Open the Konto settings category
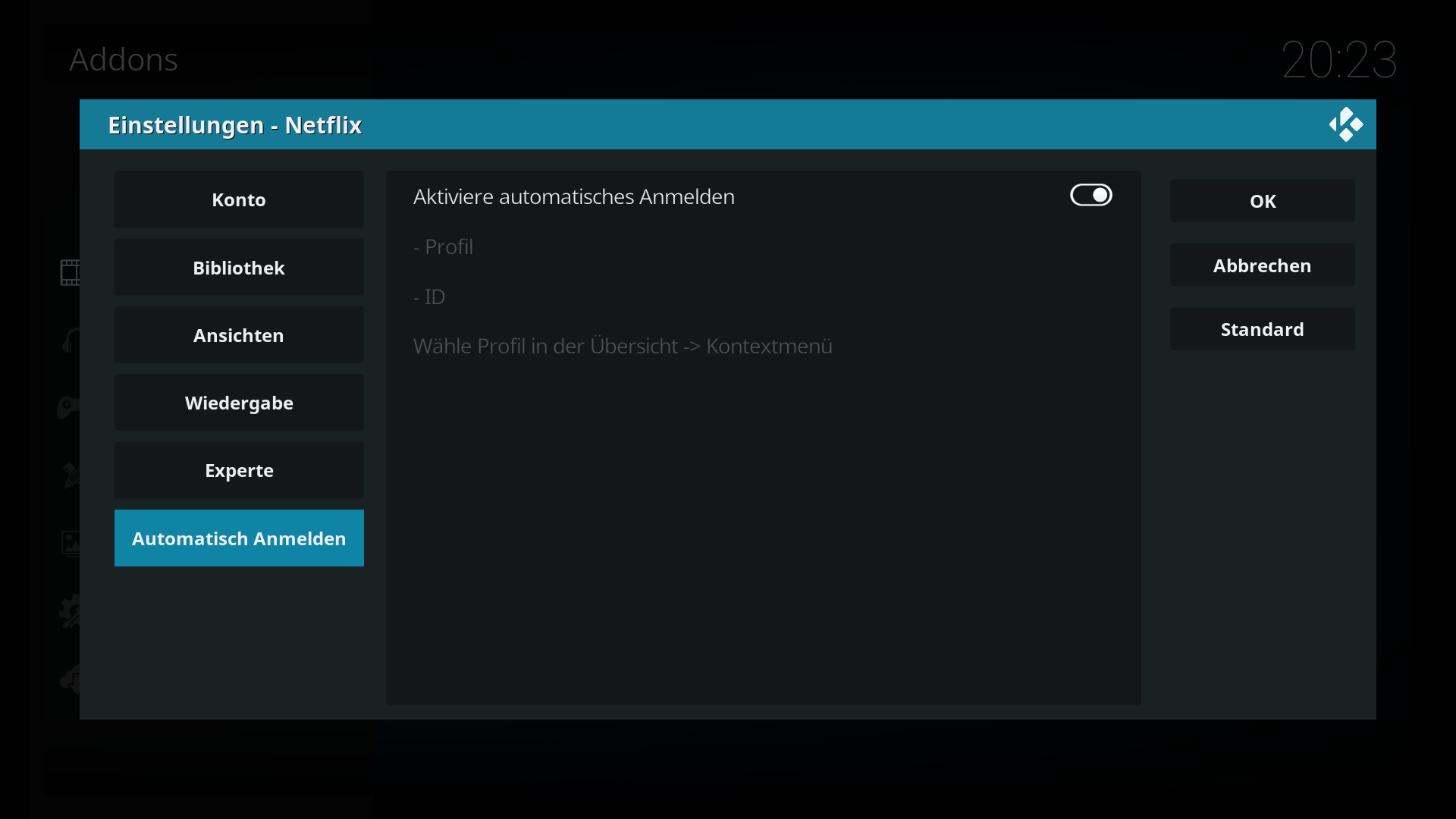Image resolution: width=1456 pixels, height=819 pixels. (239, 199)
